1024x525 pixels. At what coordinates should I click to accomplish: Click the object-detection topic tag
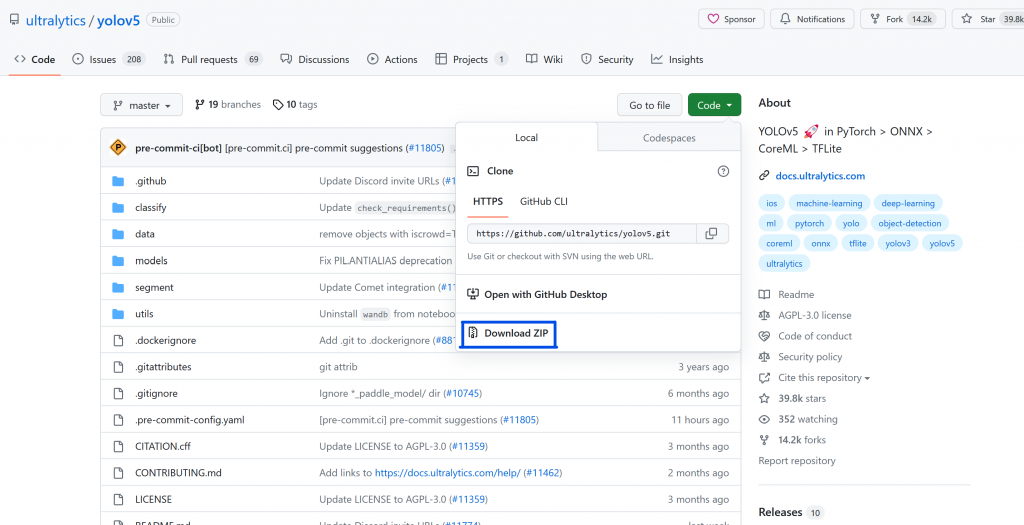(x=910, y=223)
